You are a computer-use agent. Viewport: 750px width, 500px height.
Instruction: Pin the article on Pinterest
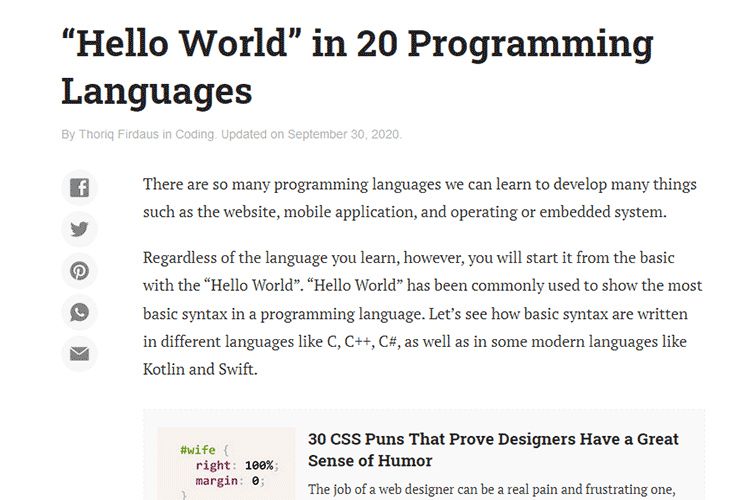[x=79, y=271]
